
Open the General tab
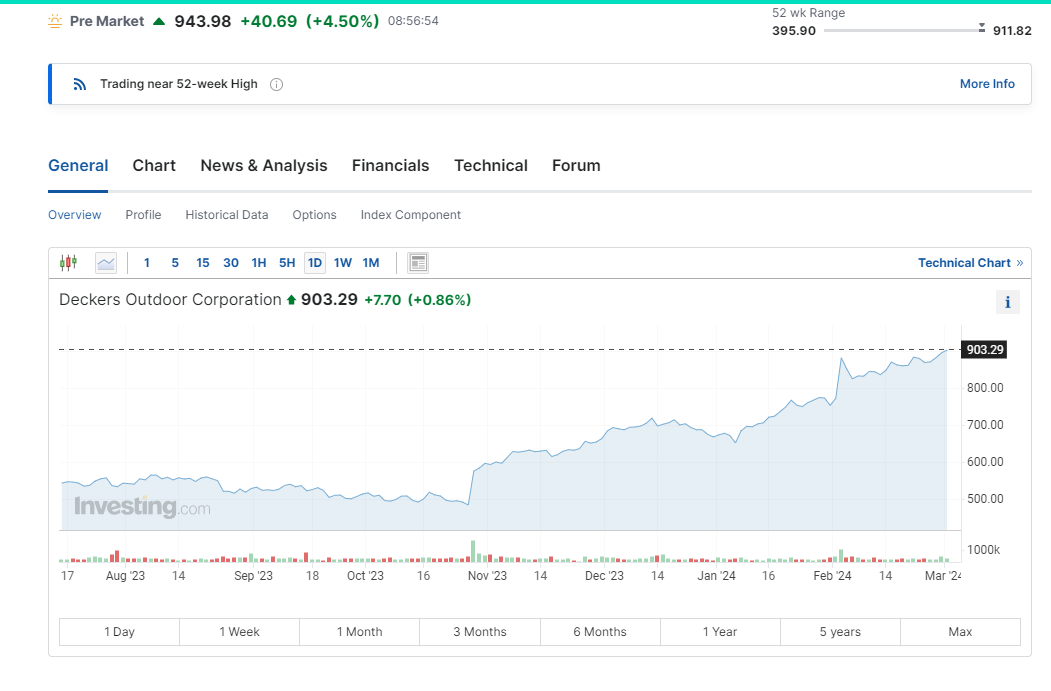click(x=78, y=166)
